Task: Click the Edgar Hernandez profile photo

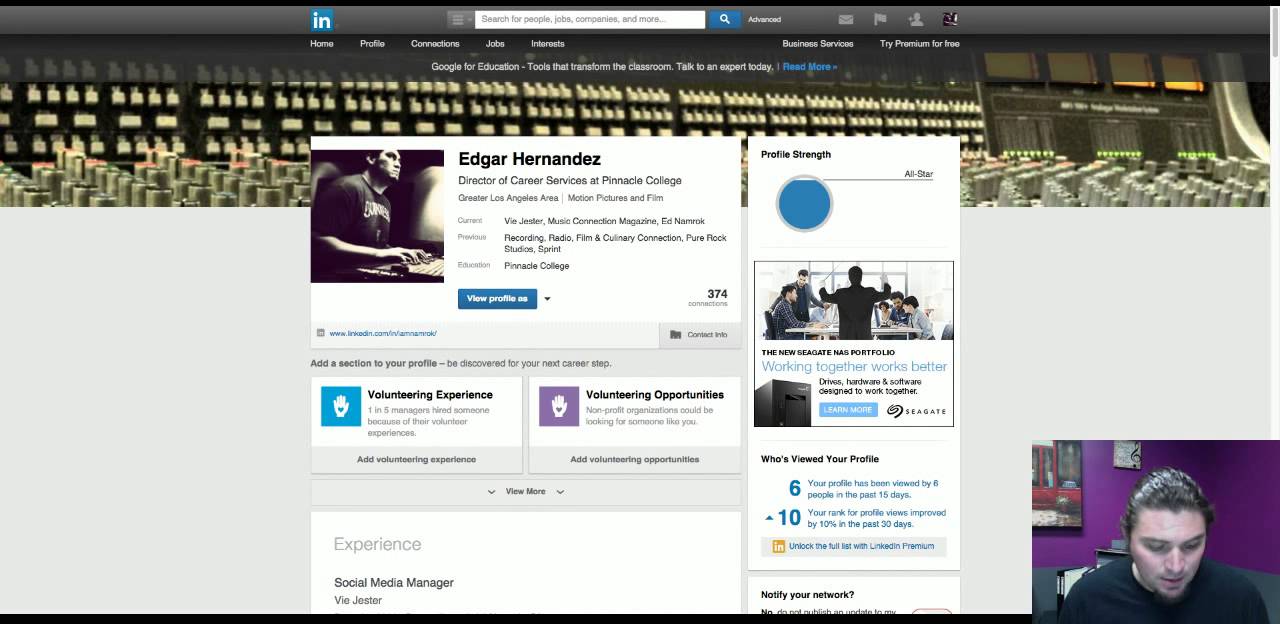Action: [x=377, y=216]
